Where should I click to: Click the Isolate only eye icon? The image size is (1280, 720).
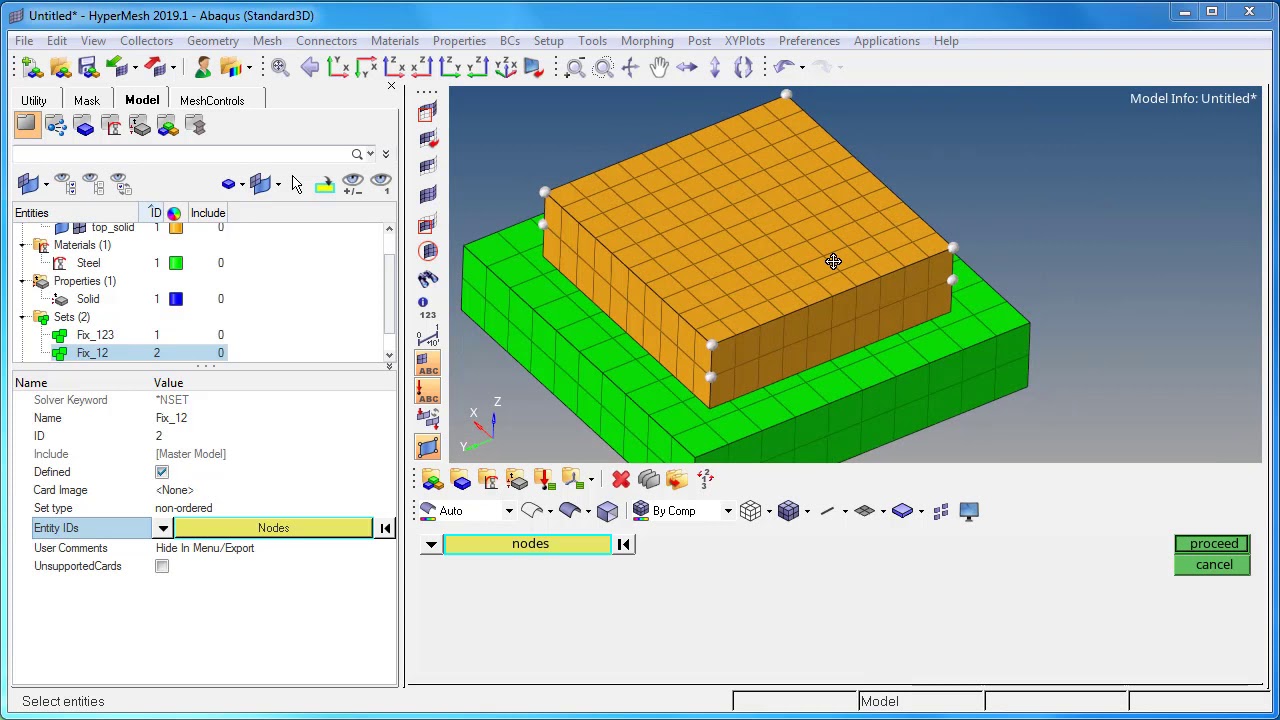[x=380, y=183]
